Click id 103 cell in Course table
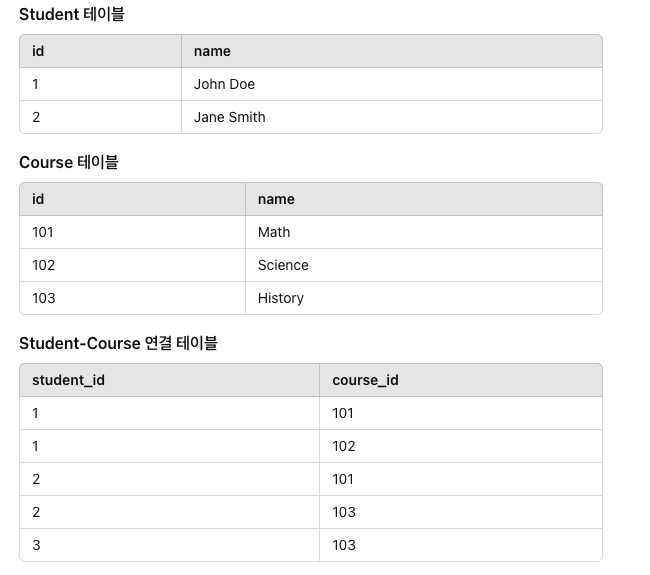 pyautogui.click(x=132, y=298)
